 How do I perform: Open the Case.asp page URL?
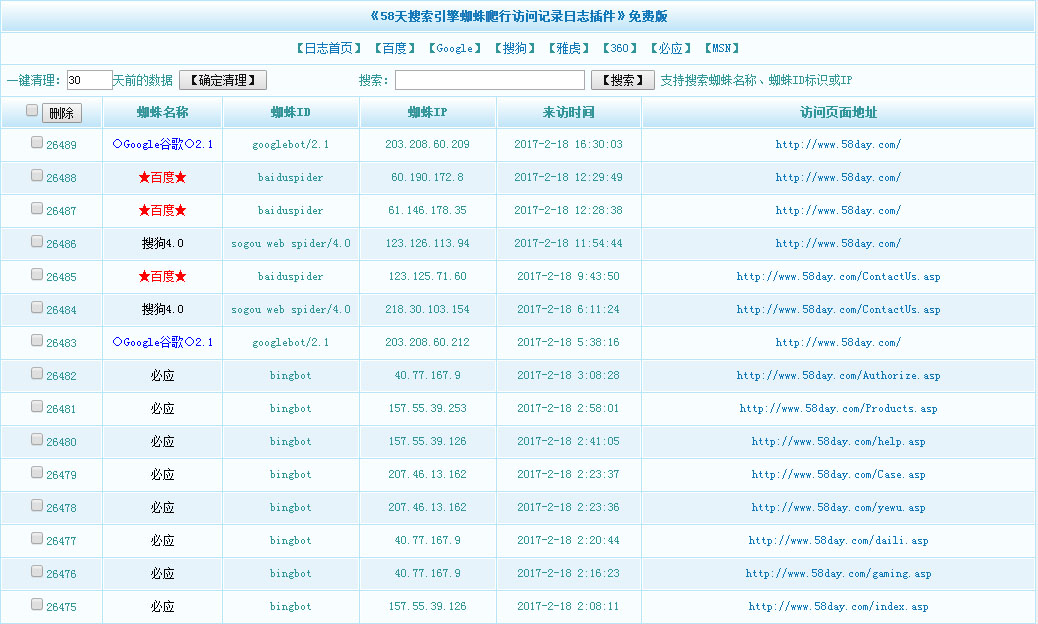(838, 474)
